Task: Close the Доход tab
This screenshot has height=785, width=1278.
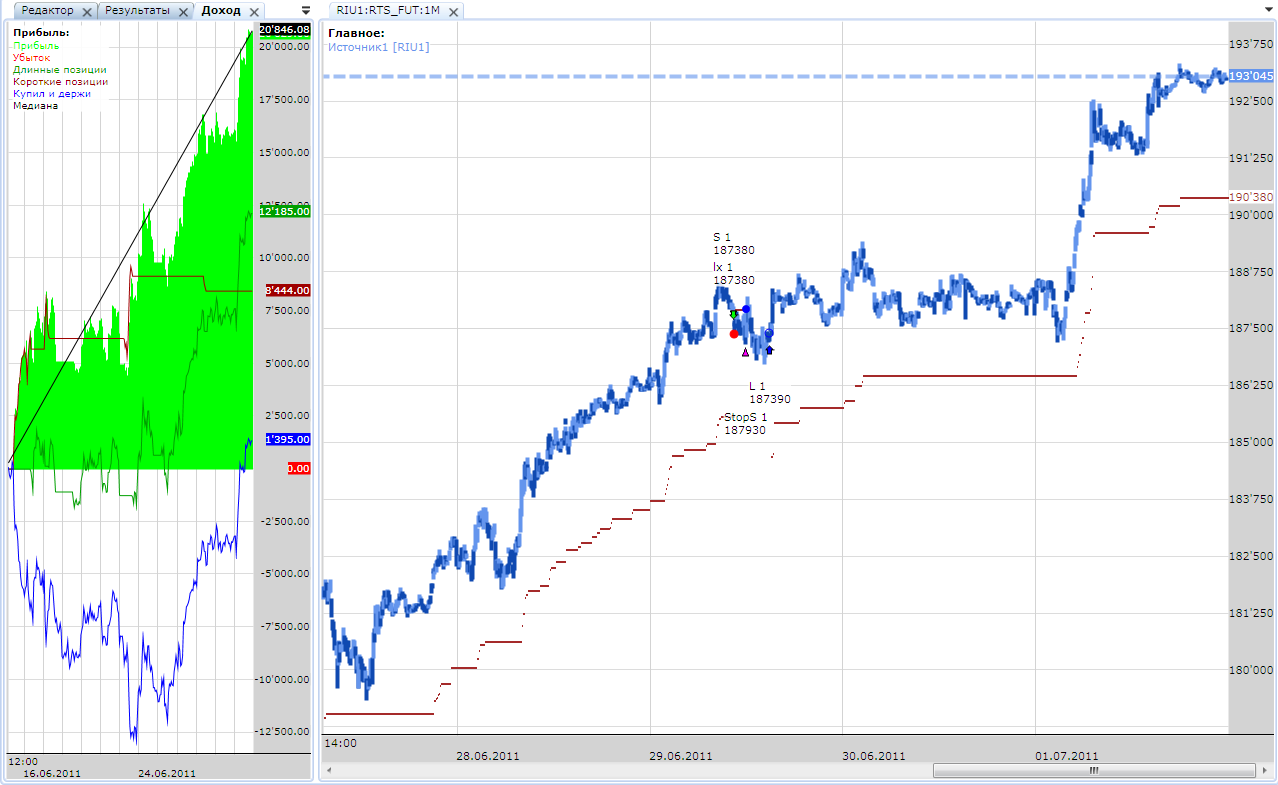Action: (255, 12)
